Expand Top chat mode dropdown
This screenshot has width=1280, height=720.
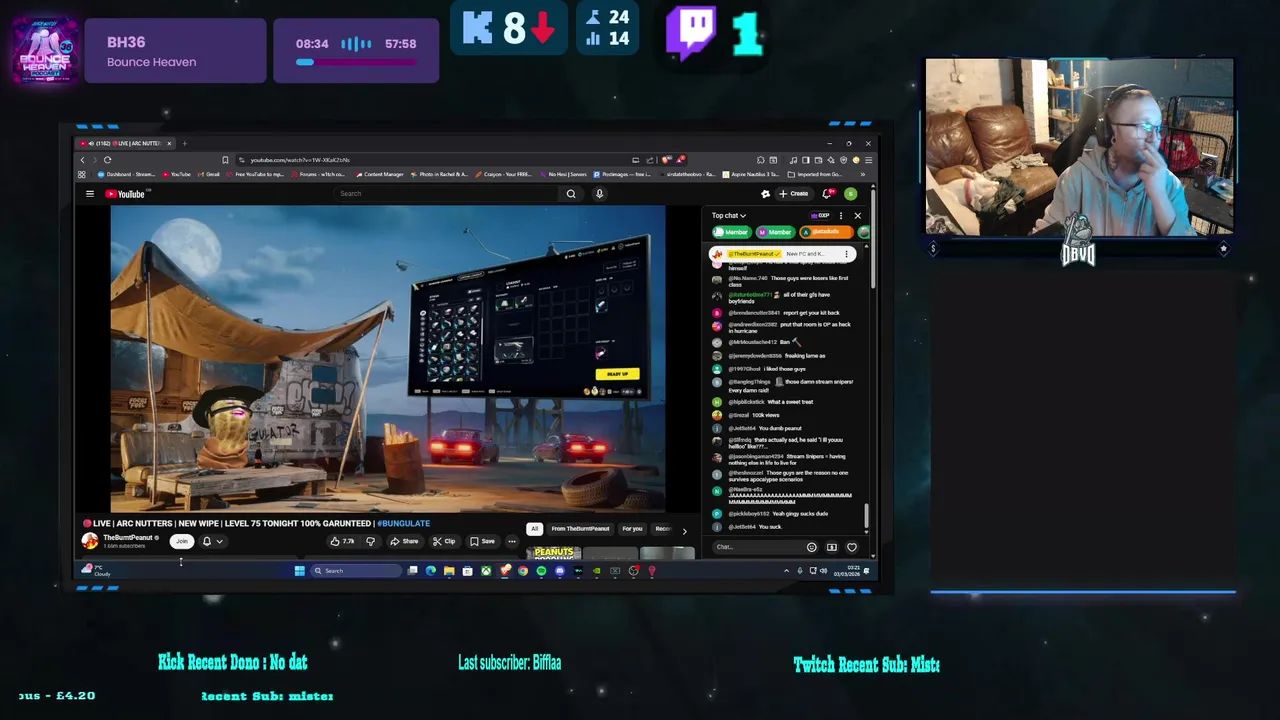729,215
